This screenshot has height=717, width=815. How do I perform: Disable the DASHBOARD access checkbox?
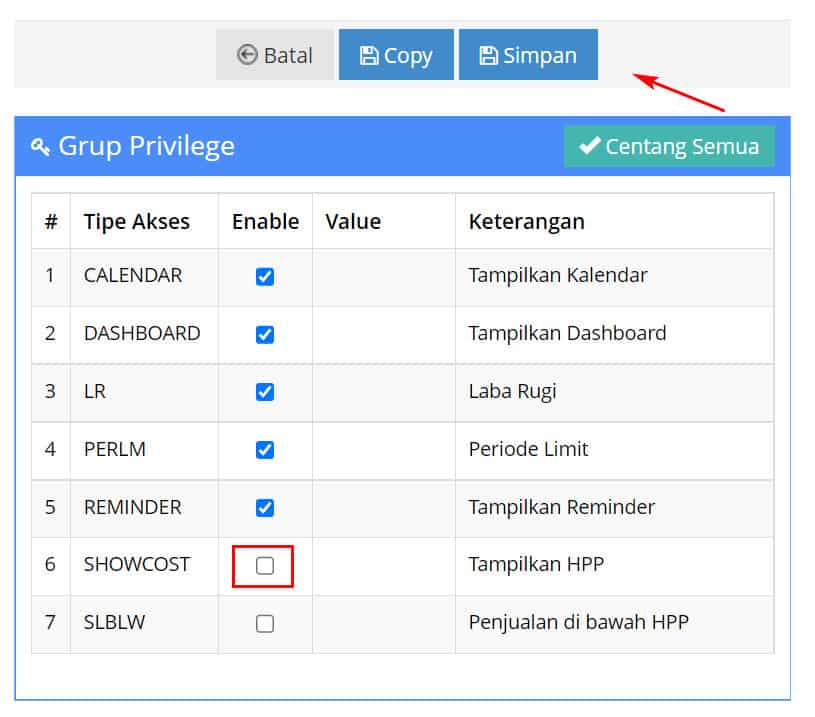[x=265, y=334]
